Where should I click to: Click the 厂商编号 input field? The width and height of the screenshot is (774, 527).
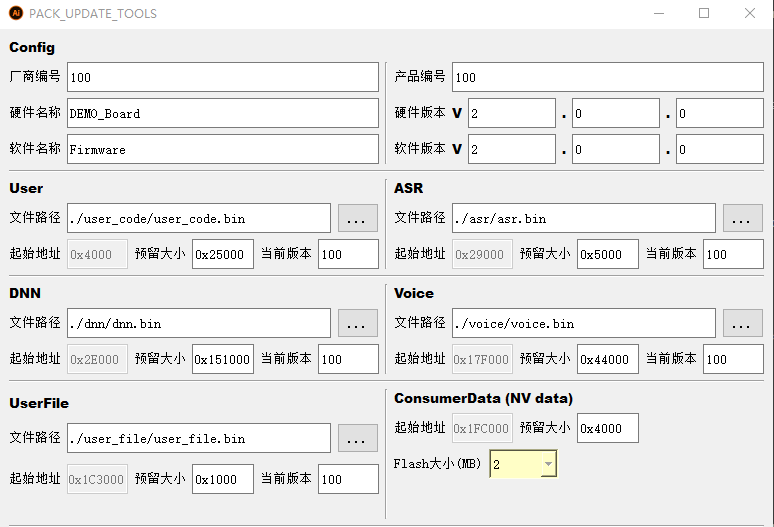pos(223,77)
